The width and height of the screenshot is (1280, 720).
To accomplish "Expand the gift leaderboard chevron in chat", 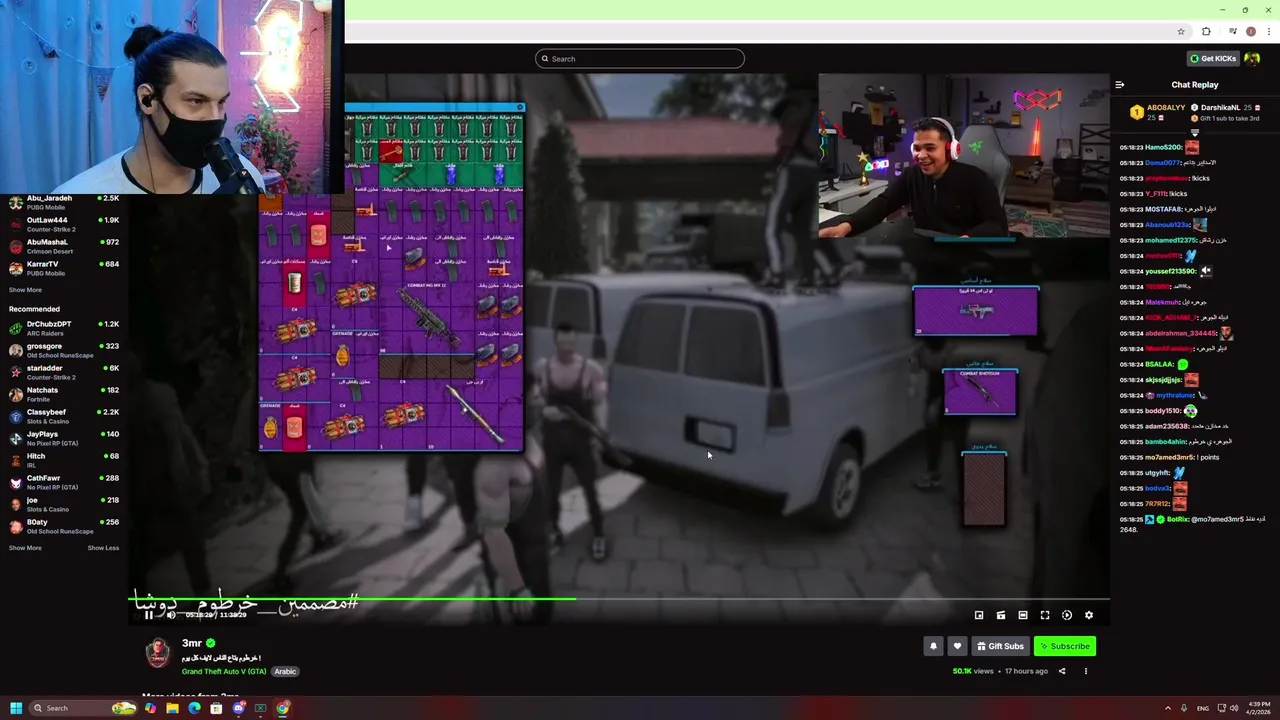I will pos(1195,132).
